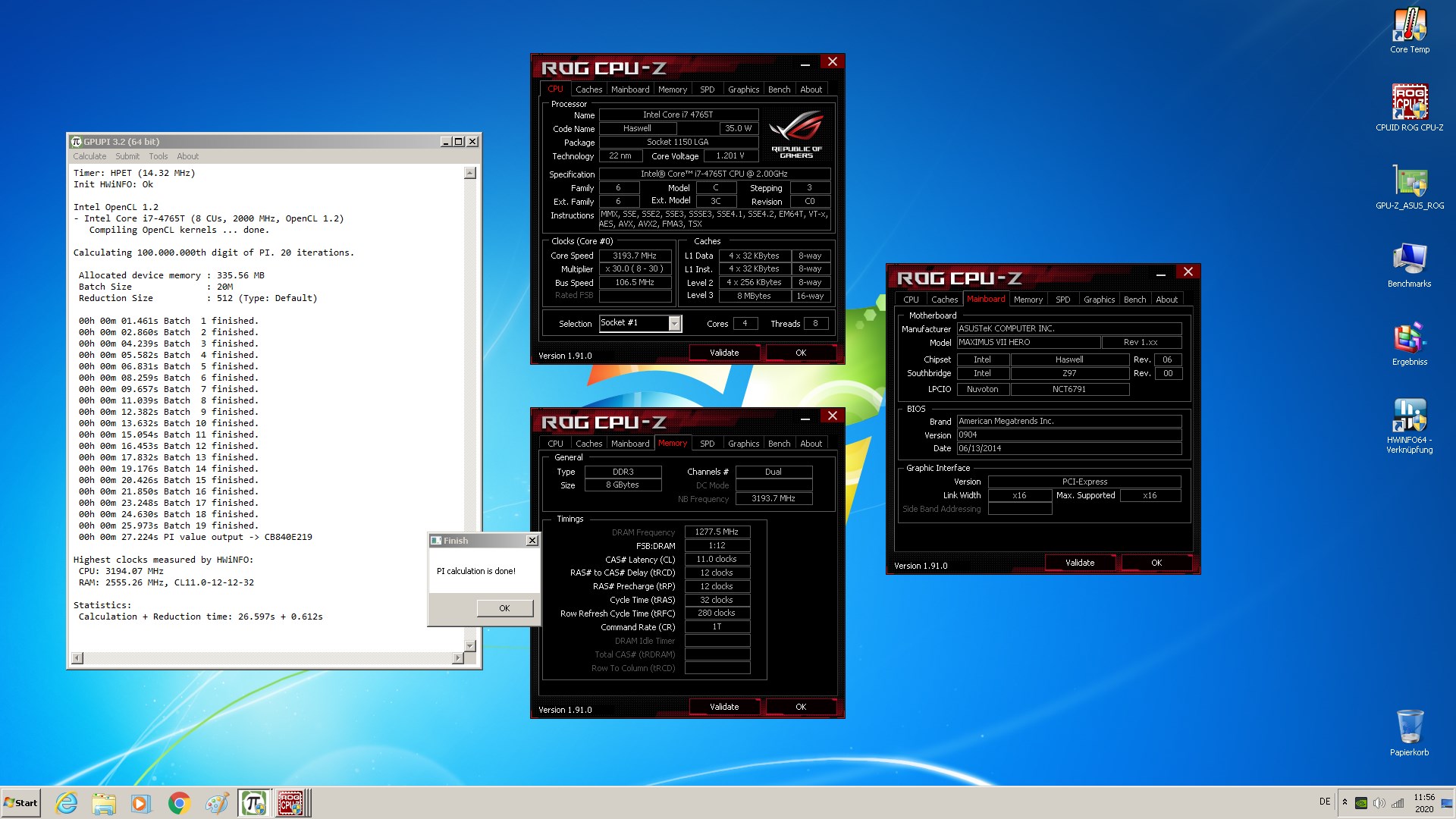Click the NVIDIA tray icon
The image size is (1456, 819).
[x=1361, y=803]
